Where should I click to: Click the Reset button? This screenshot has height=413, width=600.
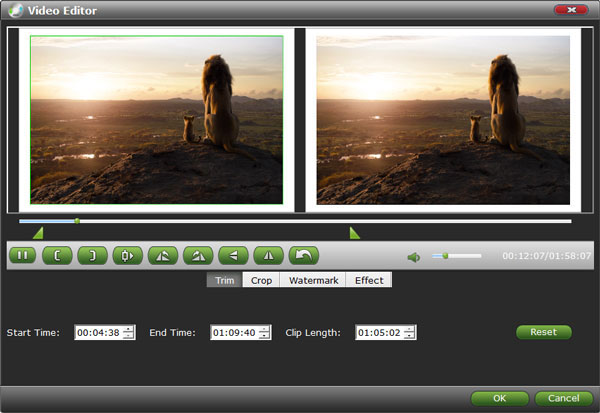(544, 332)
